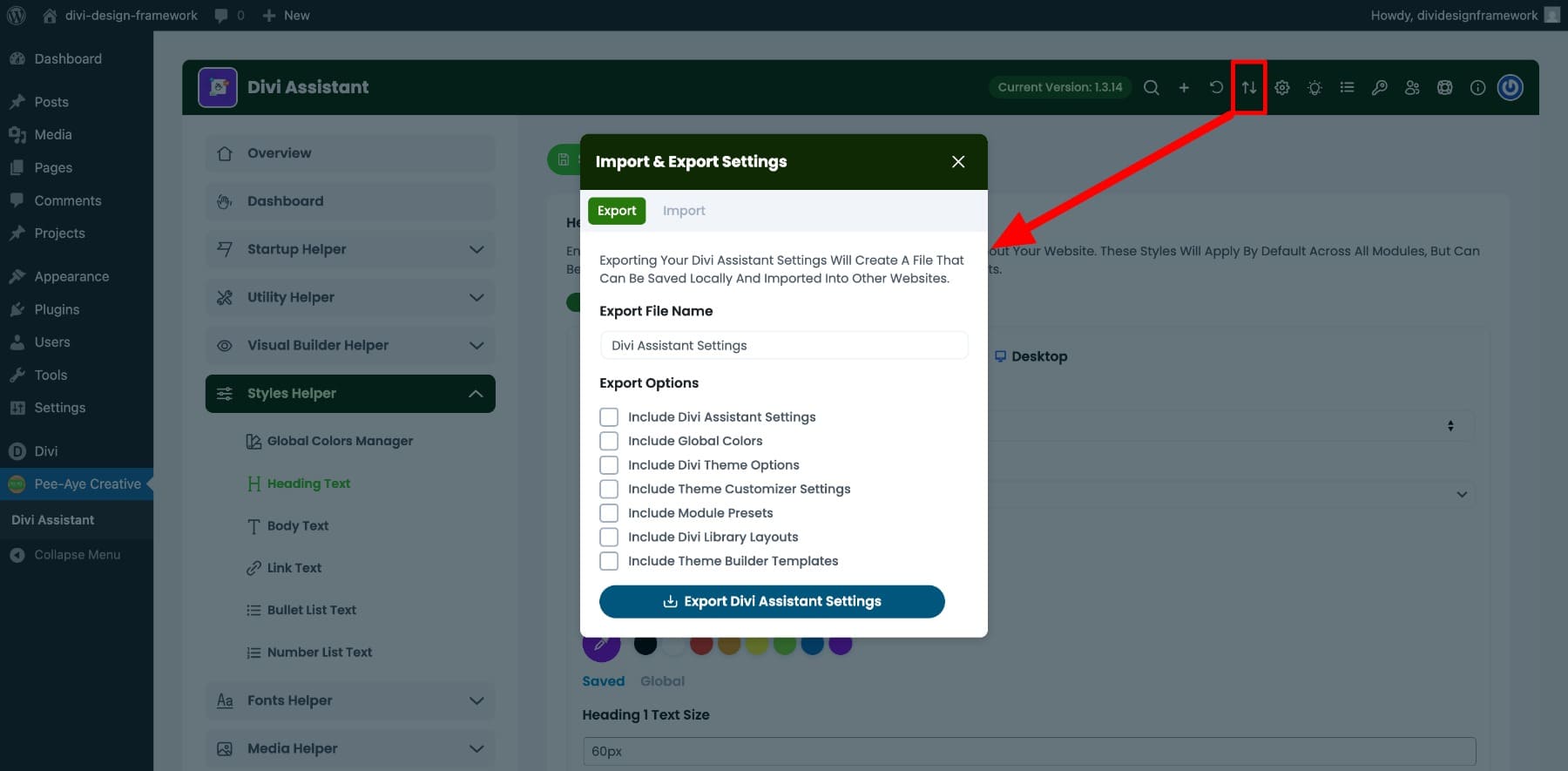This screenshot has height=771, width=1568.
Task: Open the gear settings icon in header
Action: click(x=1282, y=87)
